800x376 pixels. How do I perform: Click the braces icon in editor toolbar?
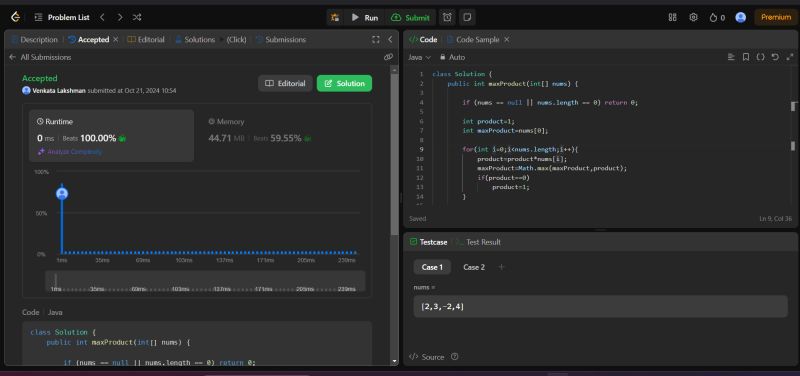pos(760,57)
